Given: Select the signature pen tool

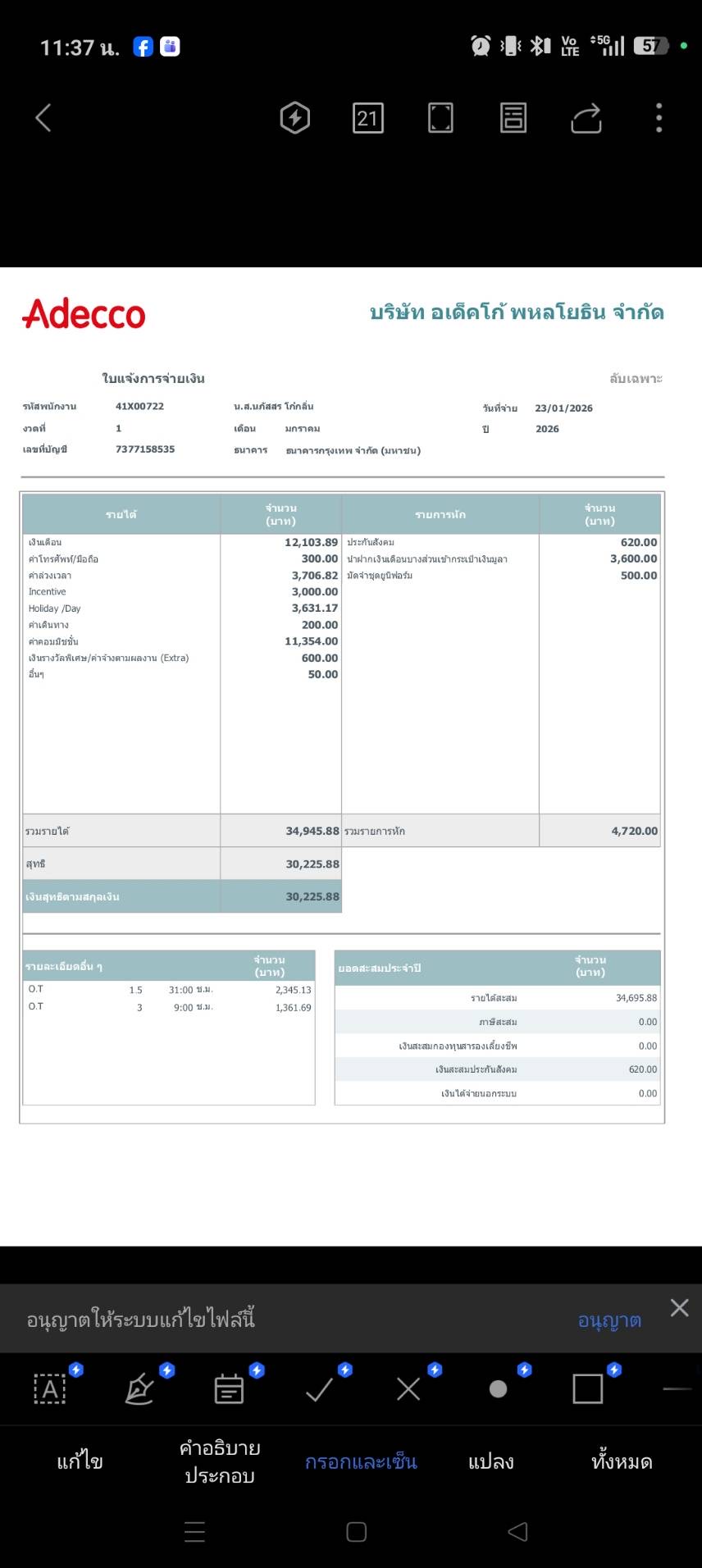Looking at the screenshot, I should click(x=139, y=1389).
